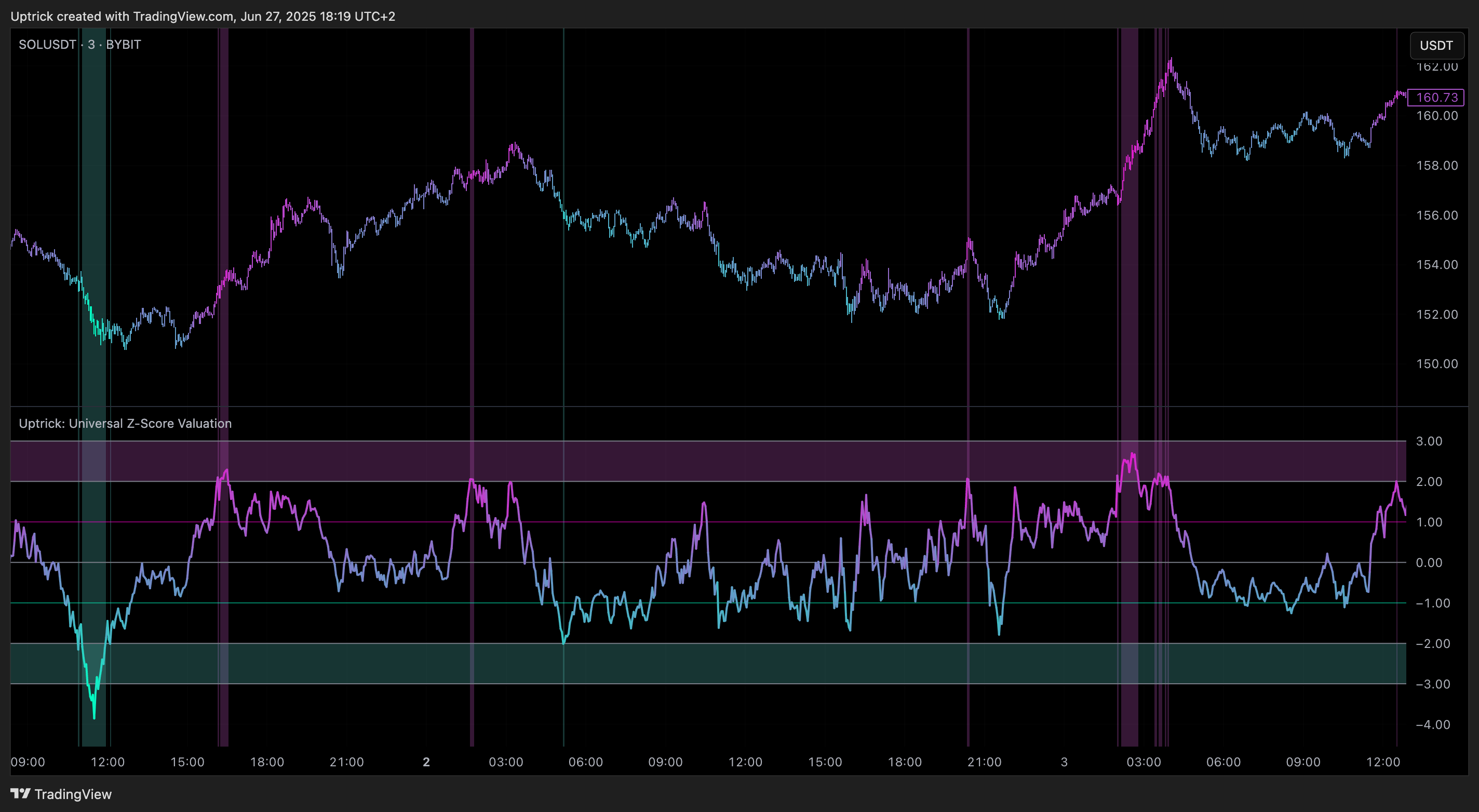The image size is (1479, 812).
Task: Click the day '3' time axis label
Action: click(1064, 762)
